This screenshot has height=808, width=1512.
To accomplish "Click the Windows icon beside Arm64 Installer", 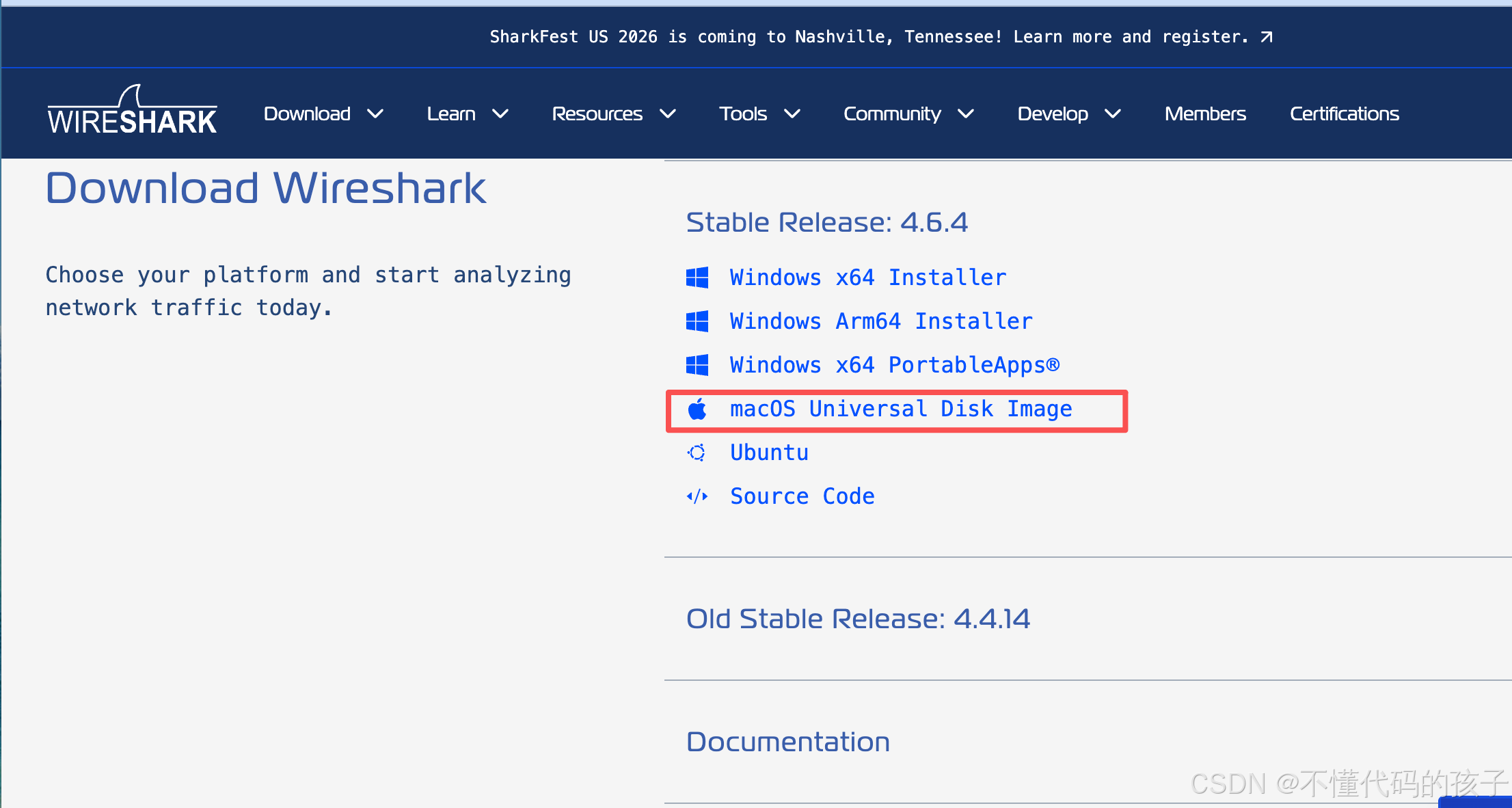I will coord(697,321).
